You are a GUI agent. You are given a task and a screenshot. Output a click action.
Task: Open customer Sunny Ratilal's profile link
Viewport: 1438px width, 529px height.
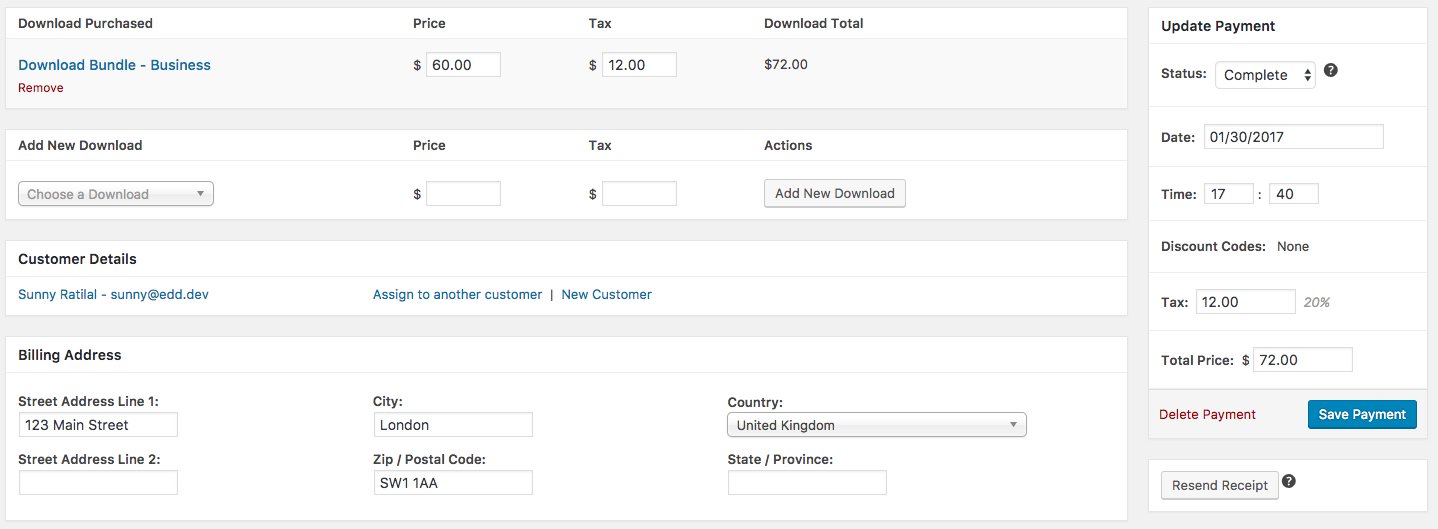pyautogui.click(x=113, y=294)
